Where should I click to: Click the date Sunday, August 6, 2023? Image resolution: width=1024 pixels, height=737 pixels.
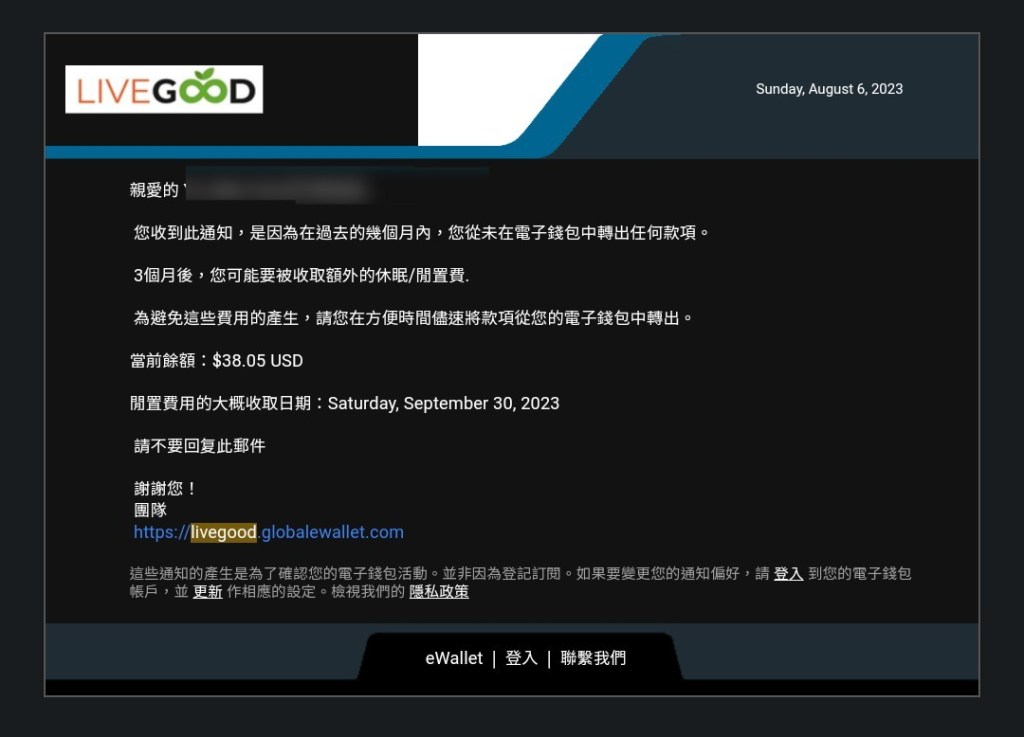tap(829, 89)
